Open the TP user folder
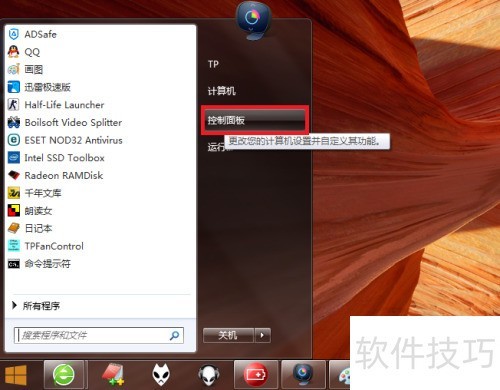This screenshot has width=500, height=390. click(x=213, y=64)
